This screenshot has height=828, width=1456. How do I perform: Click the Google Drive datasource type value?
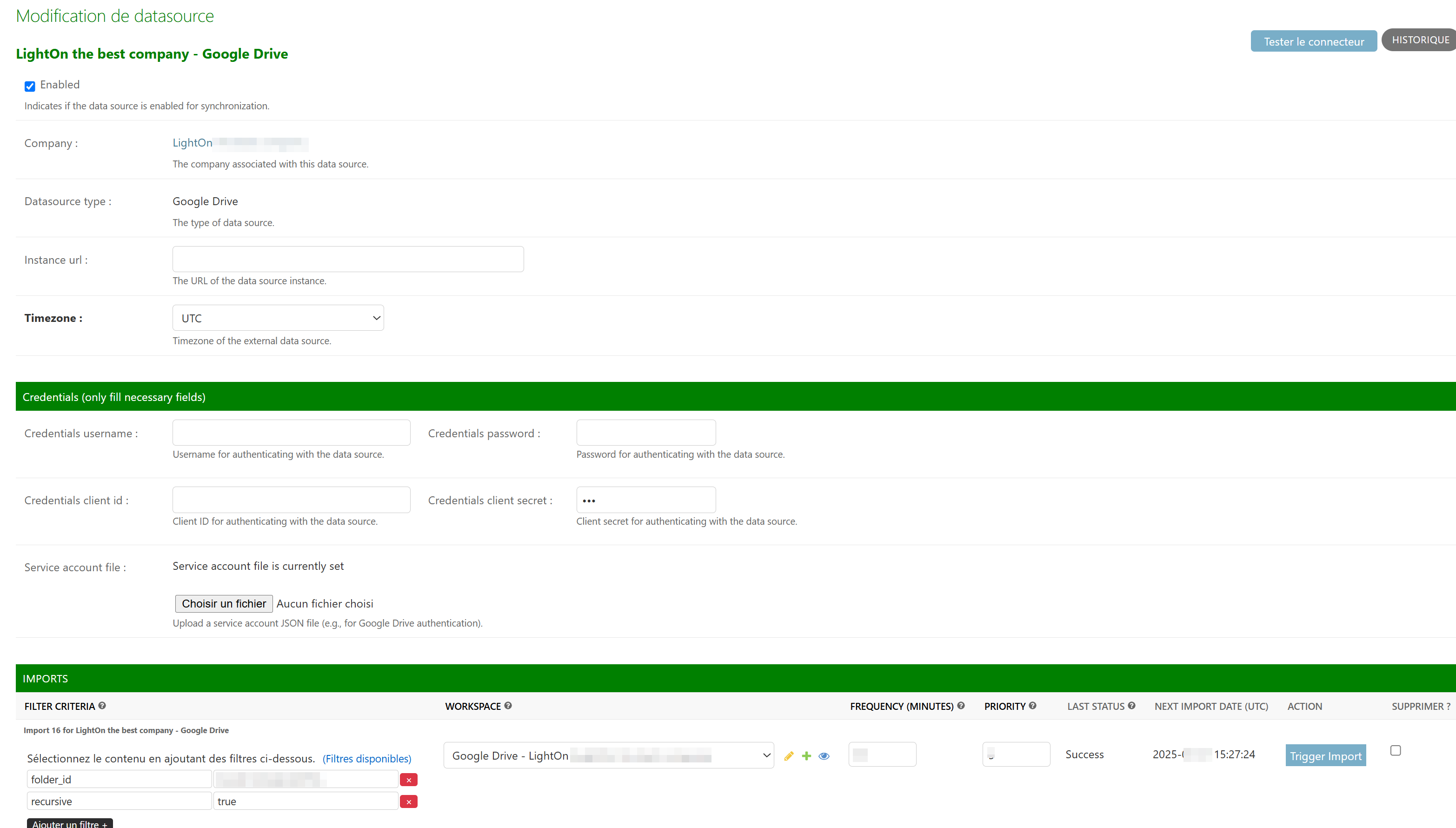pos(205,201)
